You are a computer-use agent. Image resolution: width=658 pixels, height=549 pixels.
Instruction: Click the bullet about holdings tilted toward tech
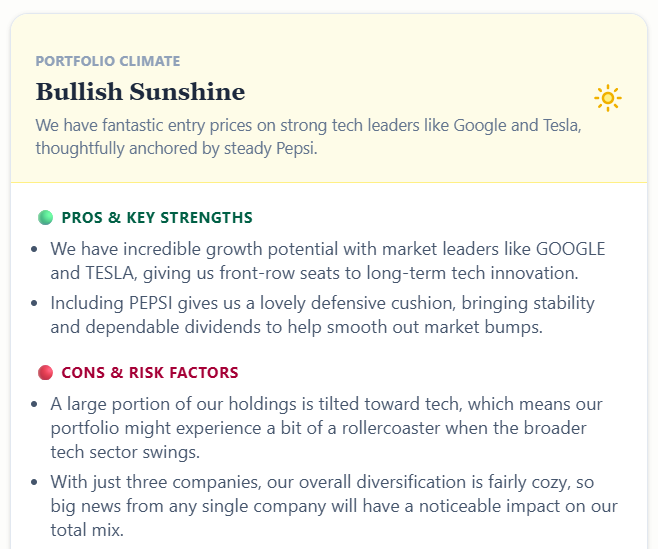(x=326, y=428)
